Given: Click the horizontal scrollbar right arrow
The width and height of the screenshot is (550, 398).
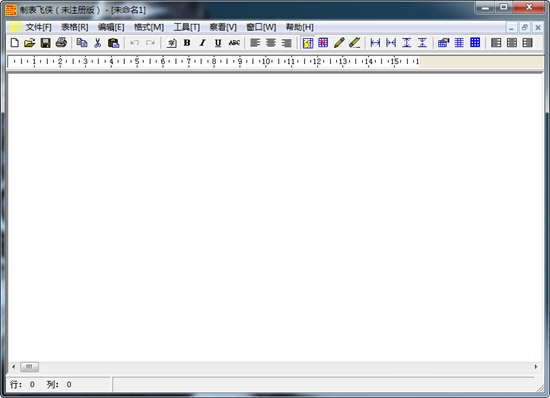Looking at the screenshot, I should coord(536,367).
